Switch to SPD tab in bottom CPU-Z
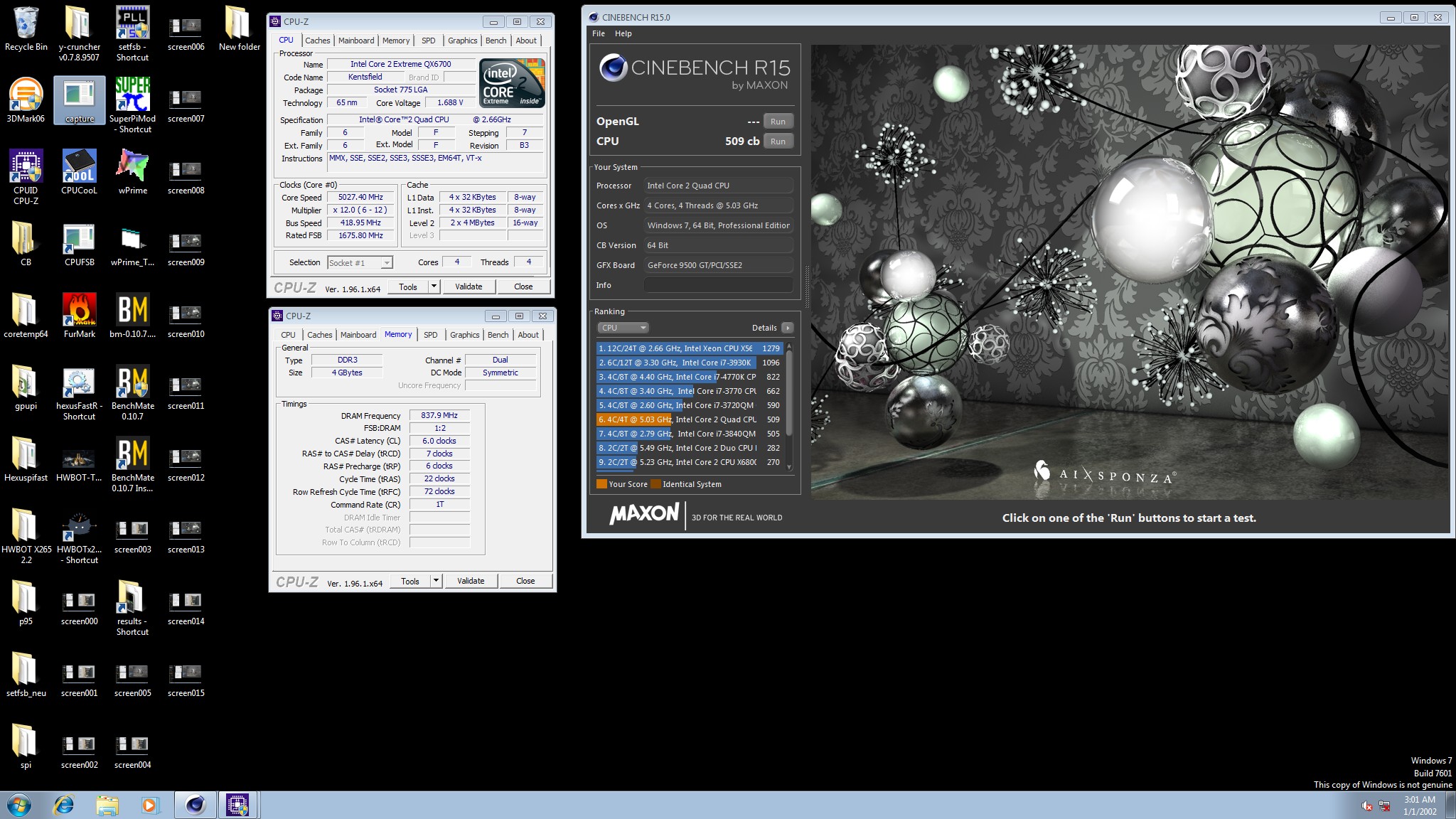 pyautogui.click(x=431, y=335)
